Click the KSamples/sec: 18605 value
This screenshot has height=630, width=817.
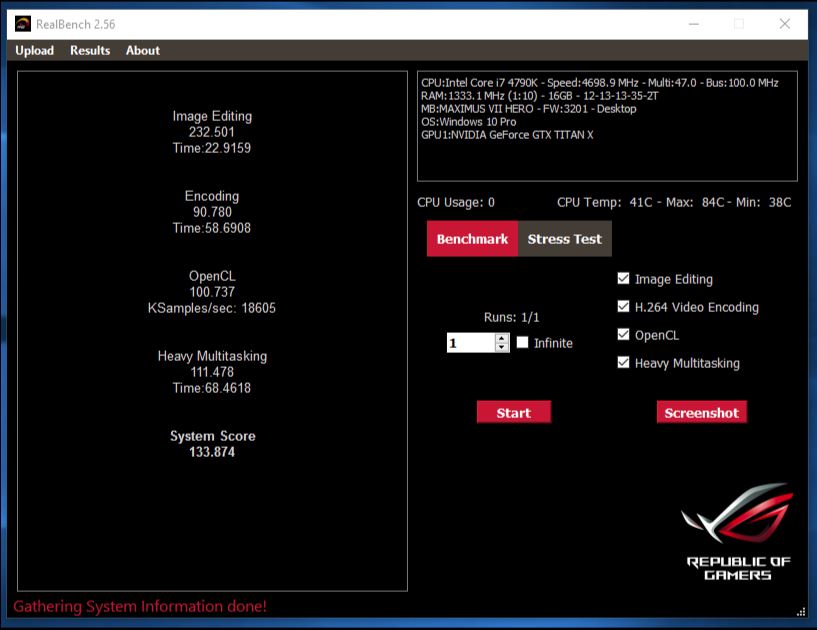click(212, 308)
